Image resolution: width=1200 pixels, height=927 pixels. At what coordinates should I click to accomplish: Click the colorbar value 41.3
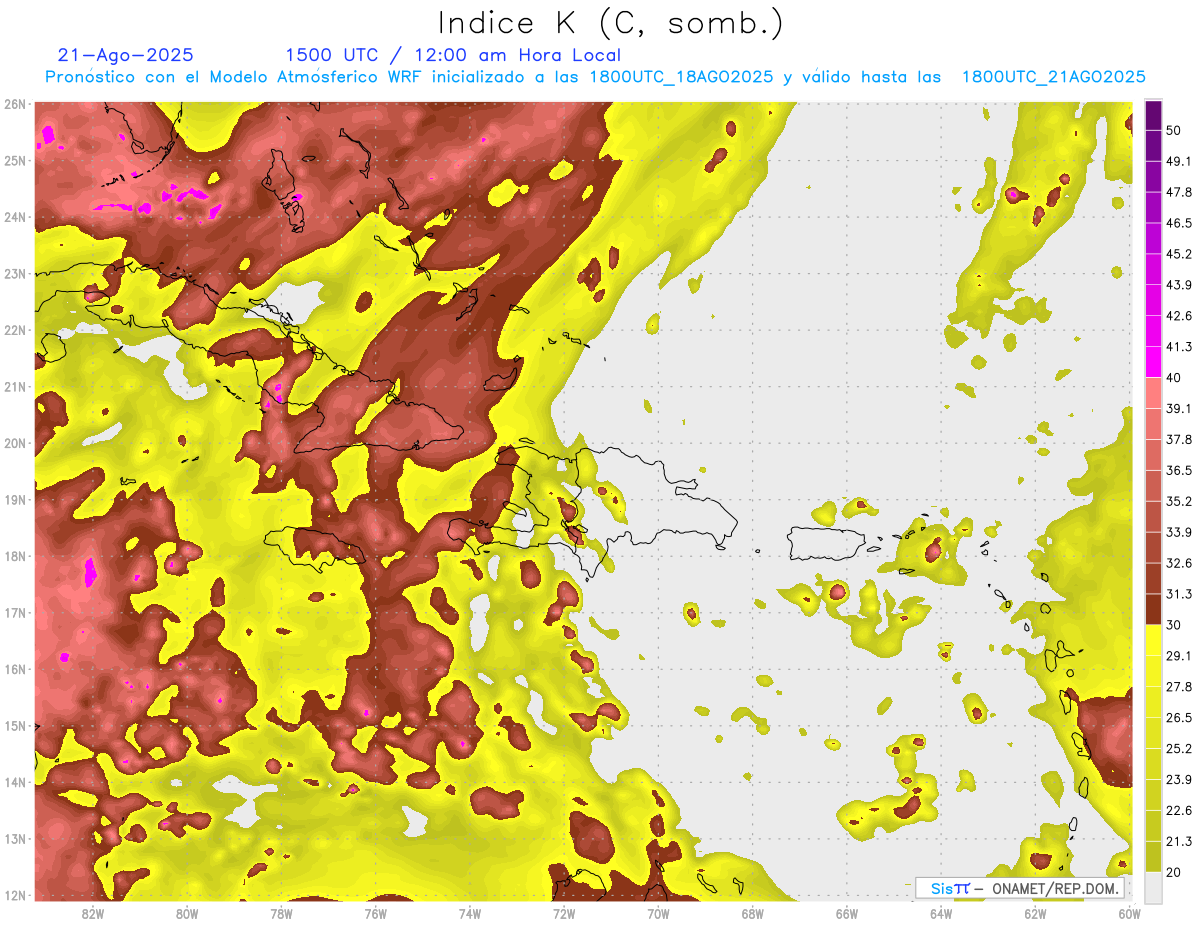(1179, 347)
